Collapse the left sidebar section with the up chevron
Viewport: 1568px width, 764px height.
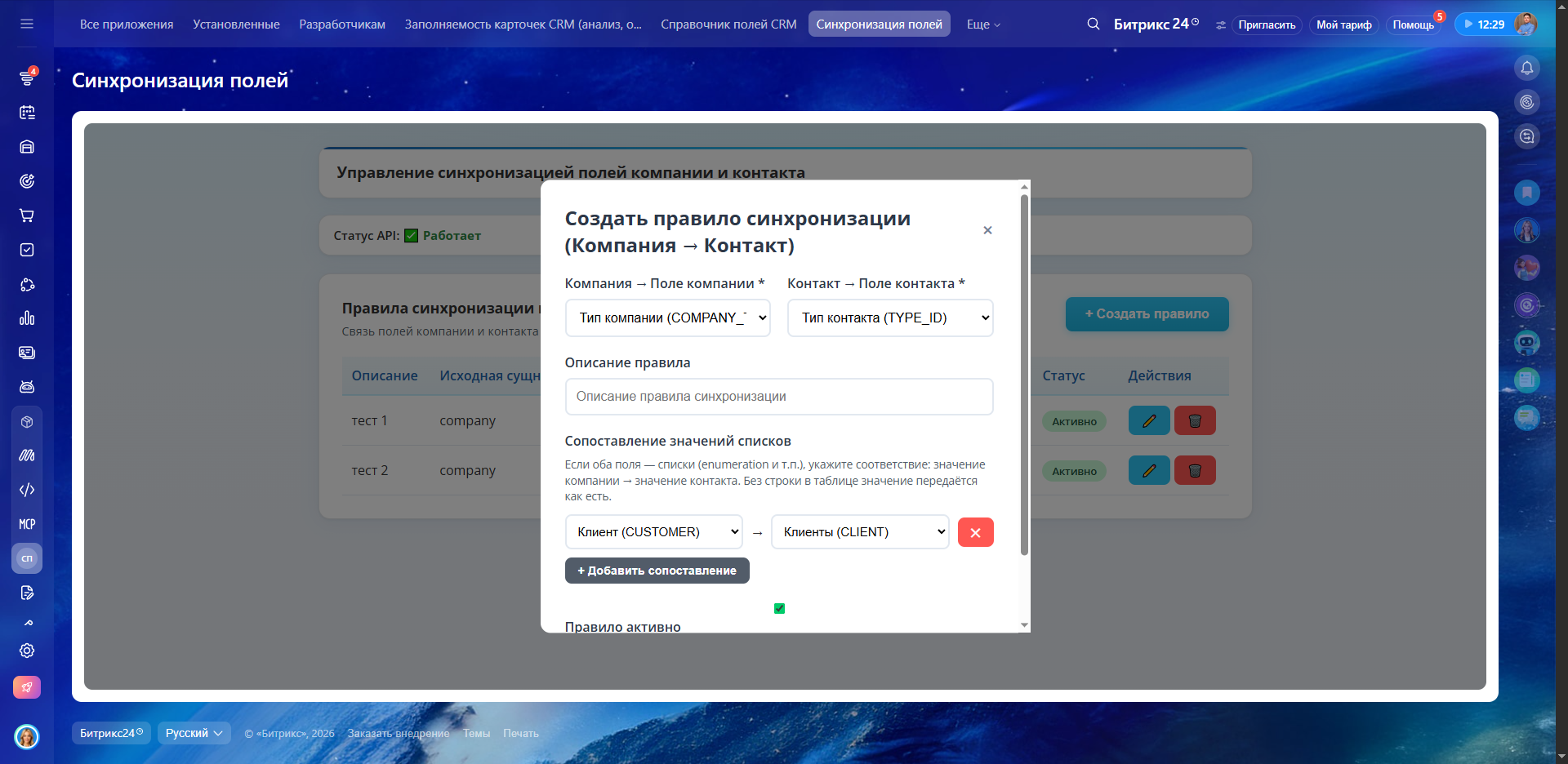coord(29,623)
